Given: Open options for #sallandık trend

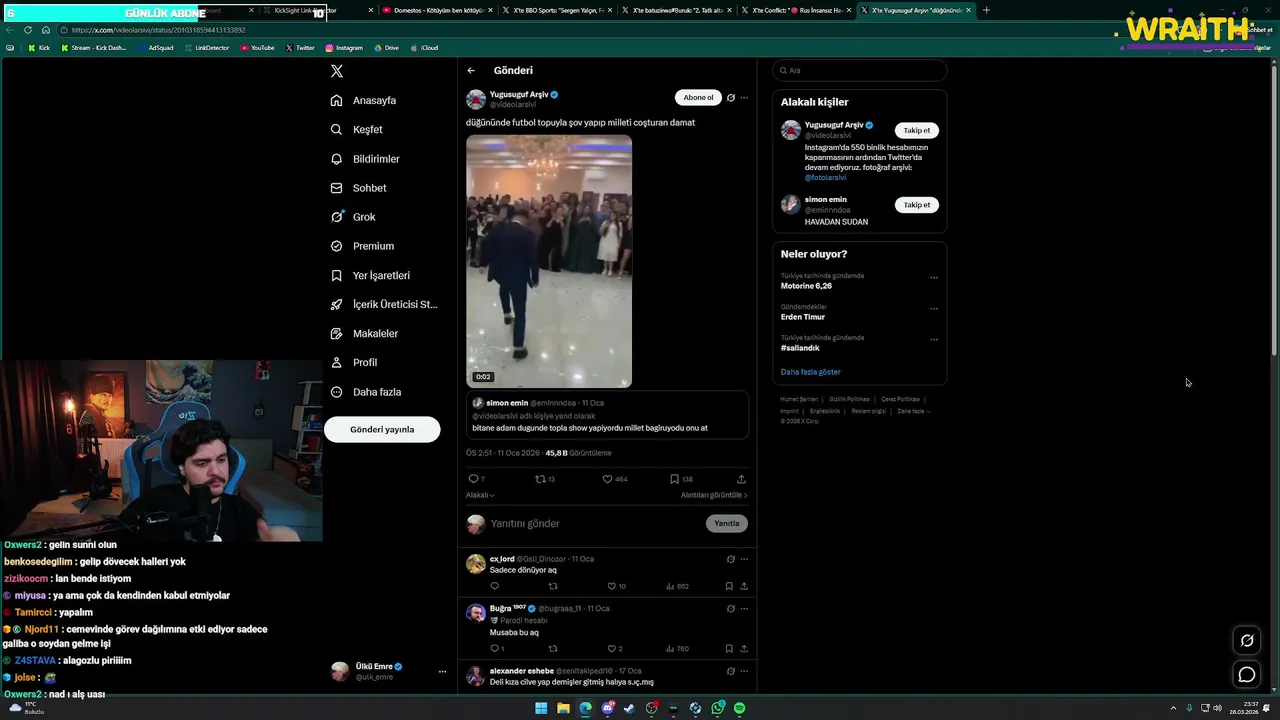Looking at the screenshot, I should (x=934, y=340).
